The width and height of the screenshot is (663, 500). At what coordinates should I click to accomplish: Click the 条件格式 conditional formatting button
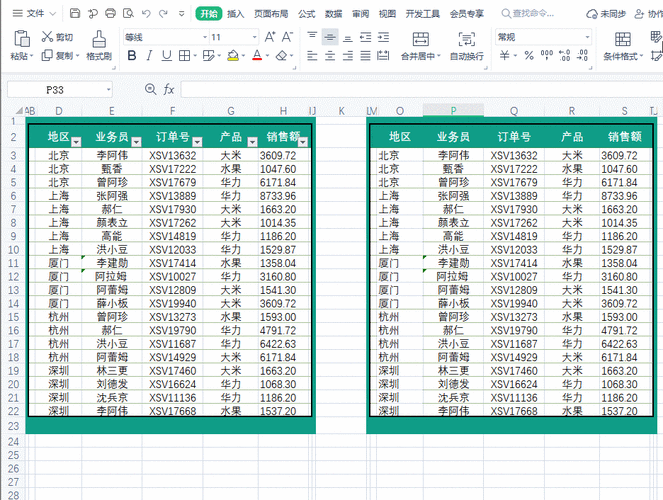623,46
